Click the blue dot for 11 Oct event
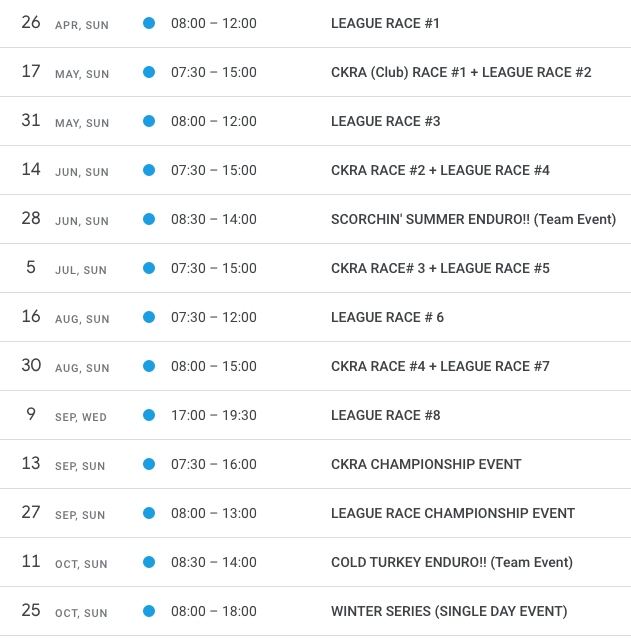631x642 pixels. (x=149, y=562)
